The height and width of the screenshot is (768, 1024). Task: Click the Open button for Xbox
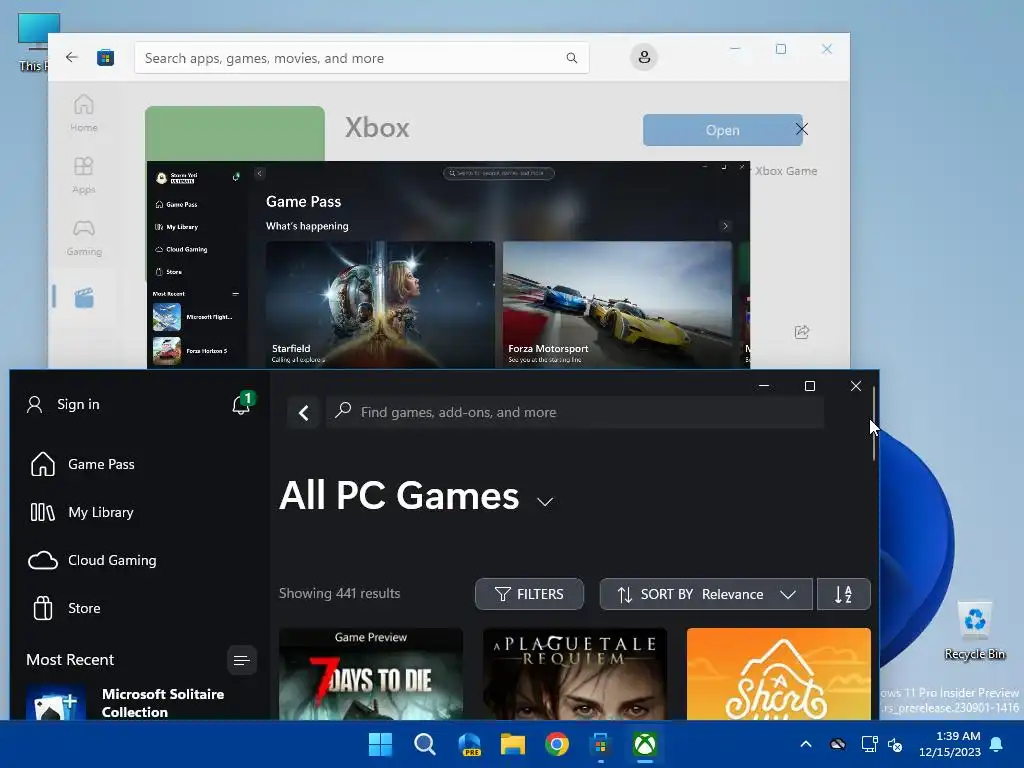coord(722,130)
